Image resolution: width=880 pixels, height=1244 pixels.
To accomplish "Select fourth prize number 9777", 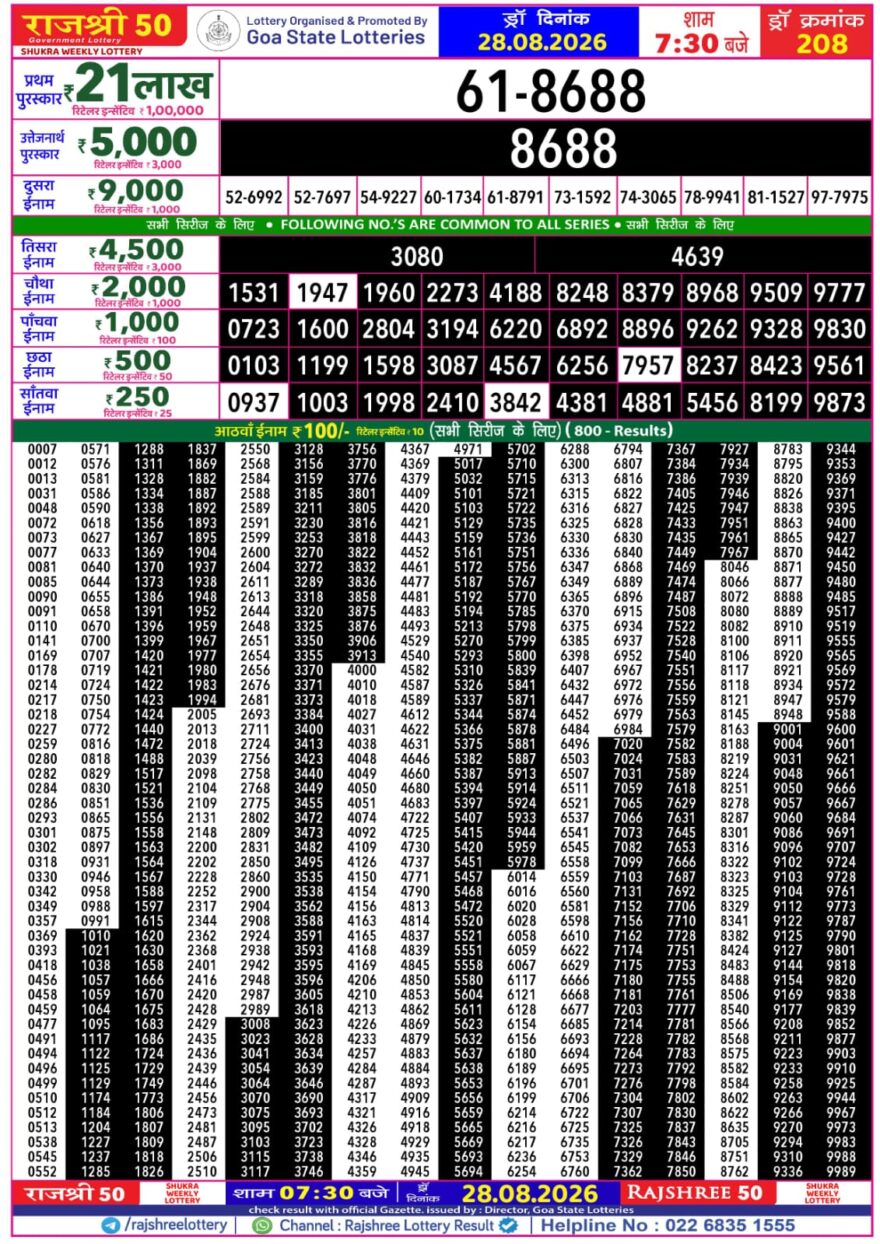I will point(840,293).
